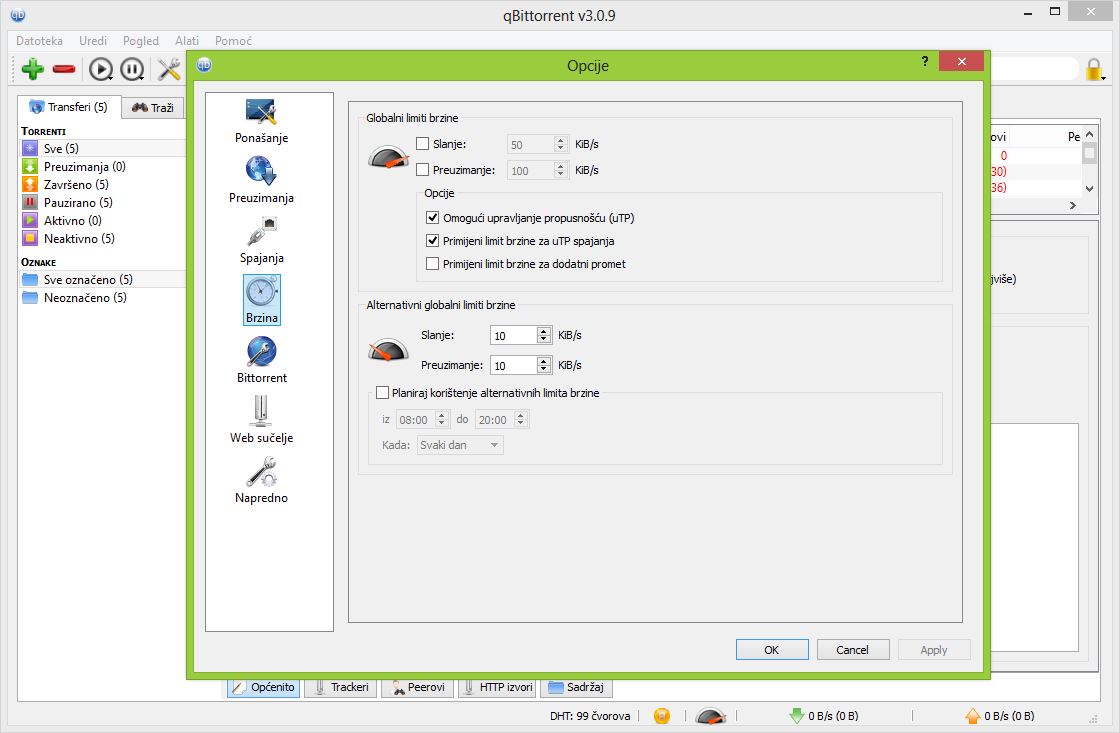Resume torrents with the play toolbar icon
Screen dimensions: 1120x733
pos(101,69)
